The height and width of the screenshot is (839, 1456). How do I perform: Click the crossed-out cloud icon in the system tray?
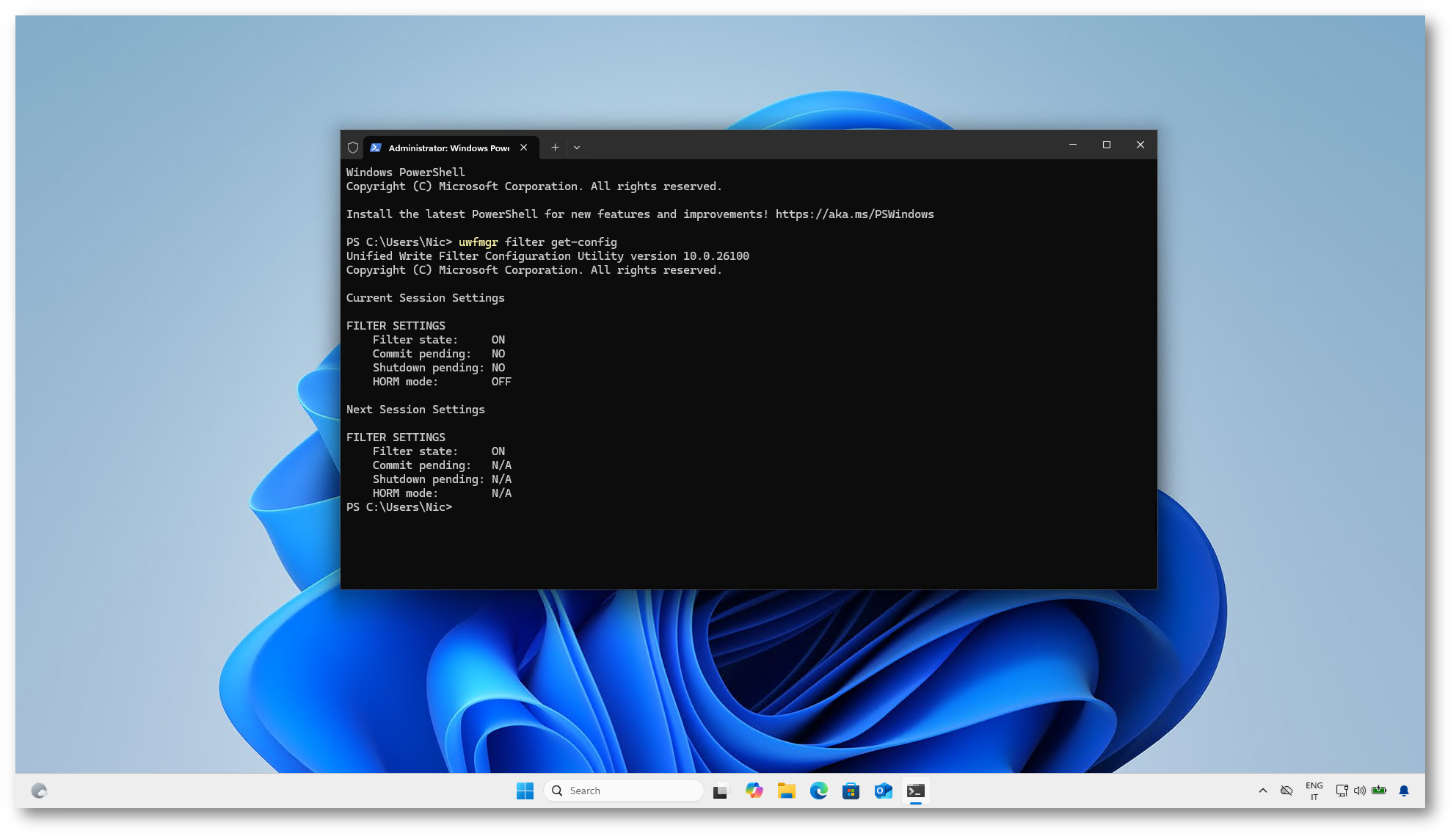click(x=1286, y=791)
